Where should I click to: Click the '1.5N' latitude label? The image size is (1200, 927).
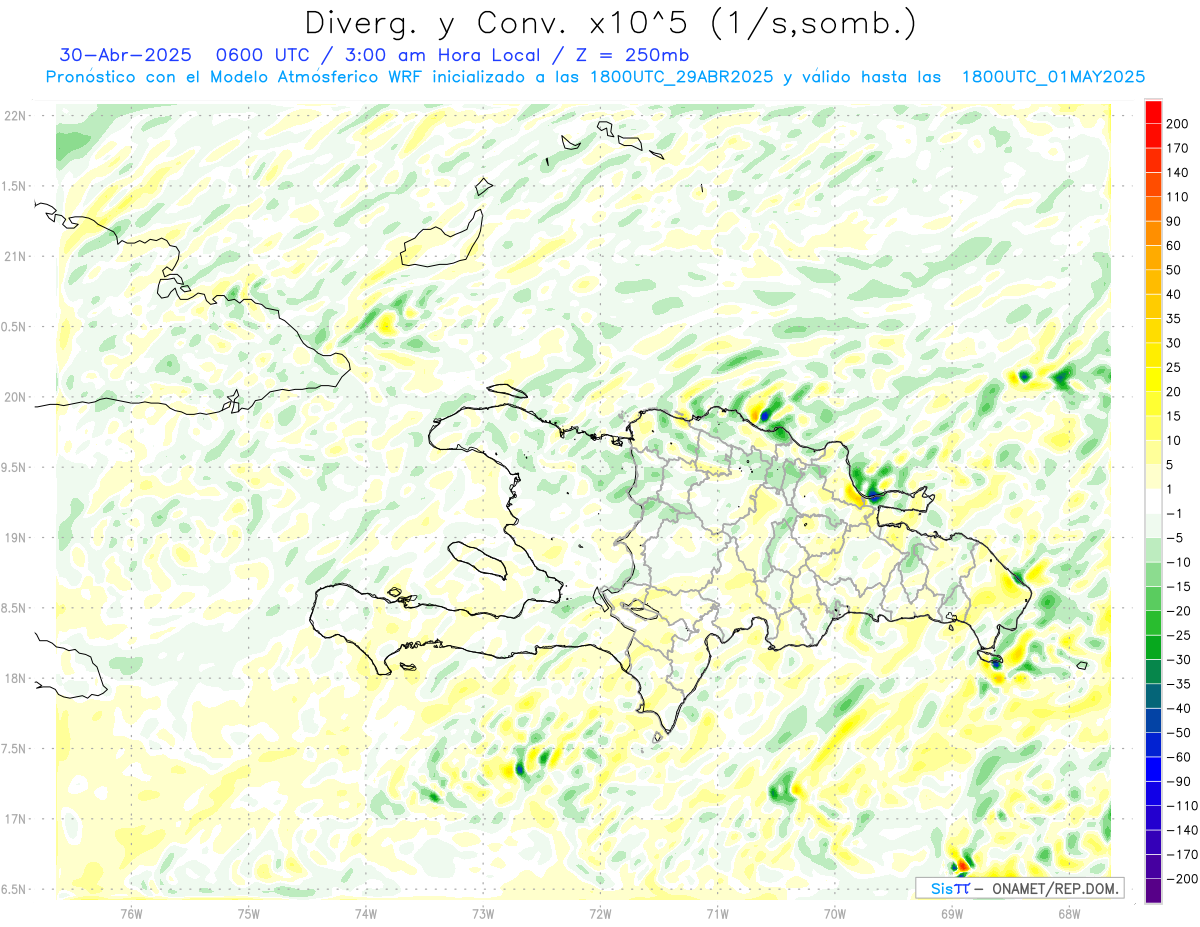14,186
